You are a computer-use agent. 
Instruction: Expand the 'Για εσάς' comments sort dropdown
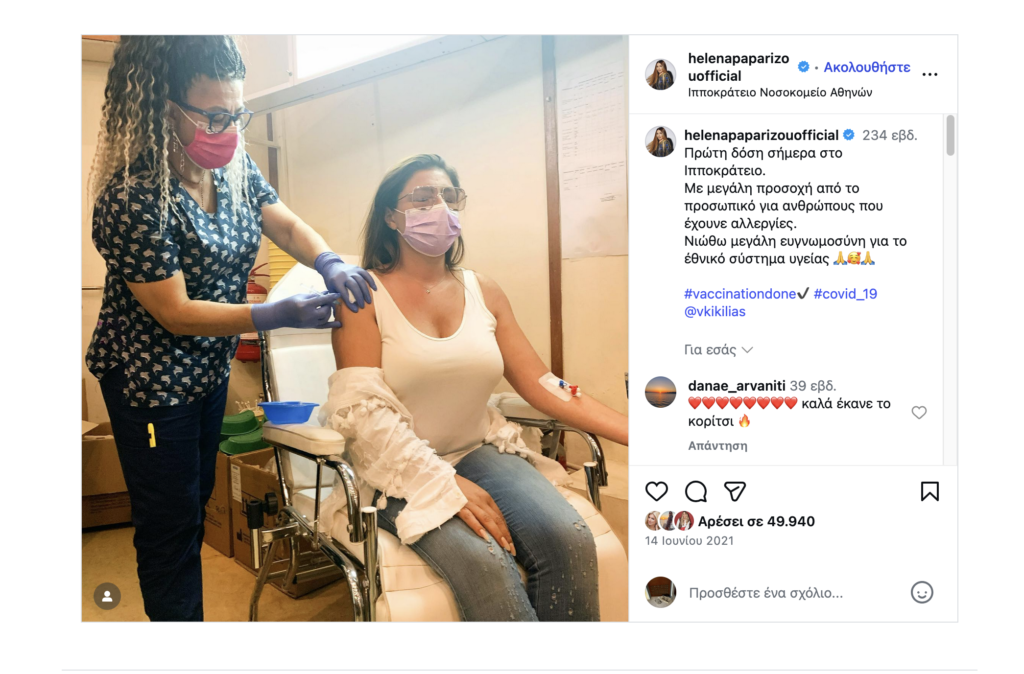tap(718, 350)
